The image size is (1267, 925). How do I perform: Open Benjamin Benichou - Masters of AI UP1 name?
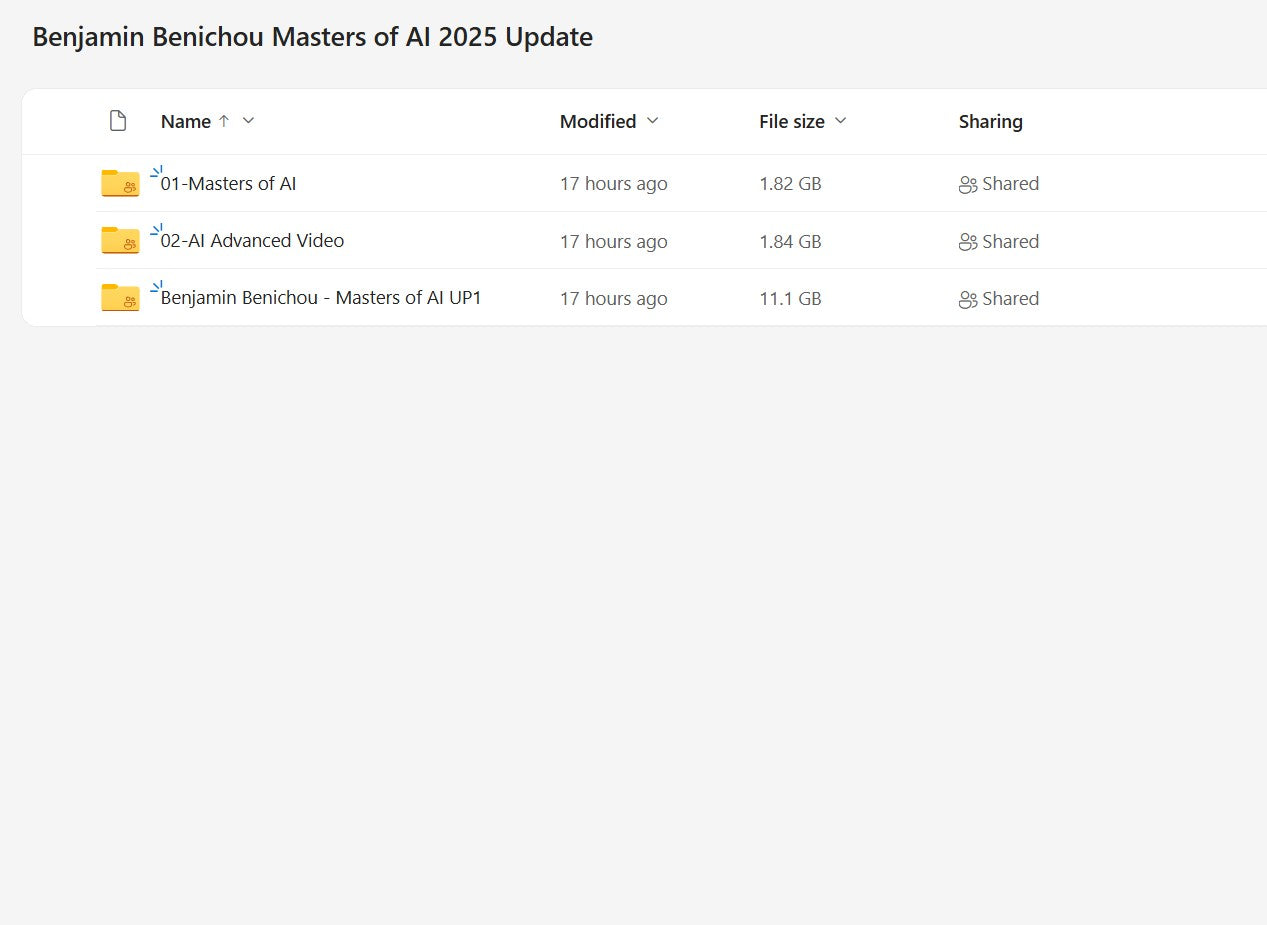click(x=321, y=298)
